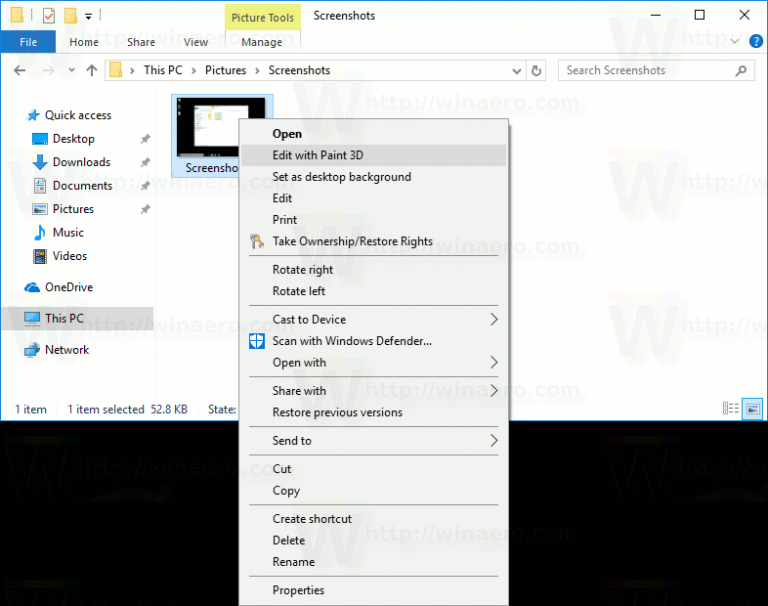Choose Cut from the context menu
The width and height of the screenshot is (768, 606).
point(374,469)
